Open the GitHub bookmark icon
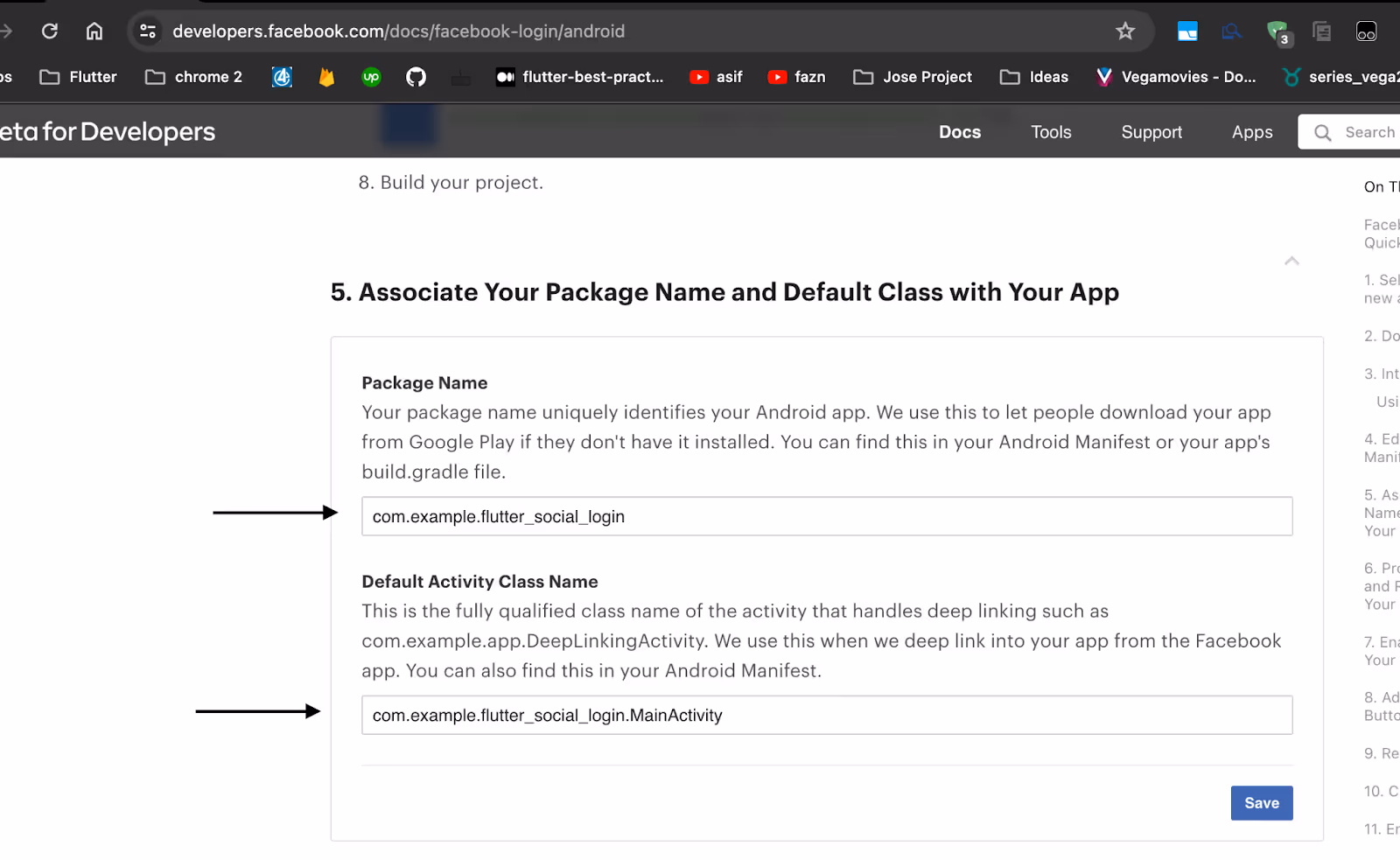The height and width of the screenshot is (860, 1400). click(x=416, y=77)
